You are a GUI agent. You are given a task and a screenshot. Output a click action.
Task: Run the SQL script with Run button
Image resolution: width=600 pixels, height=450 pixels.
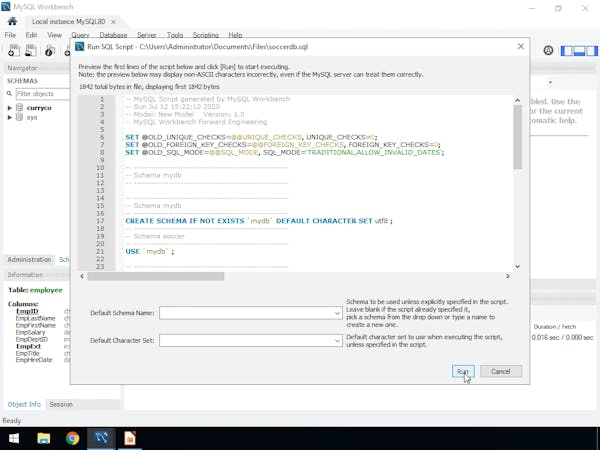point(463,371)
